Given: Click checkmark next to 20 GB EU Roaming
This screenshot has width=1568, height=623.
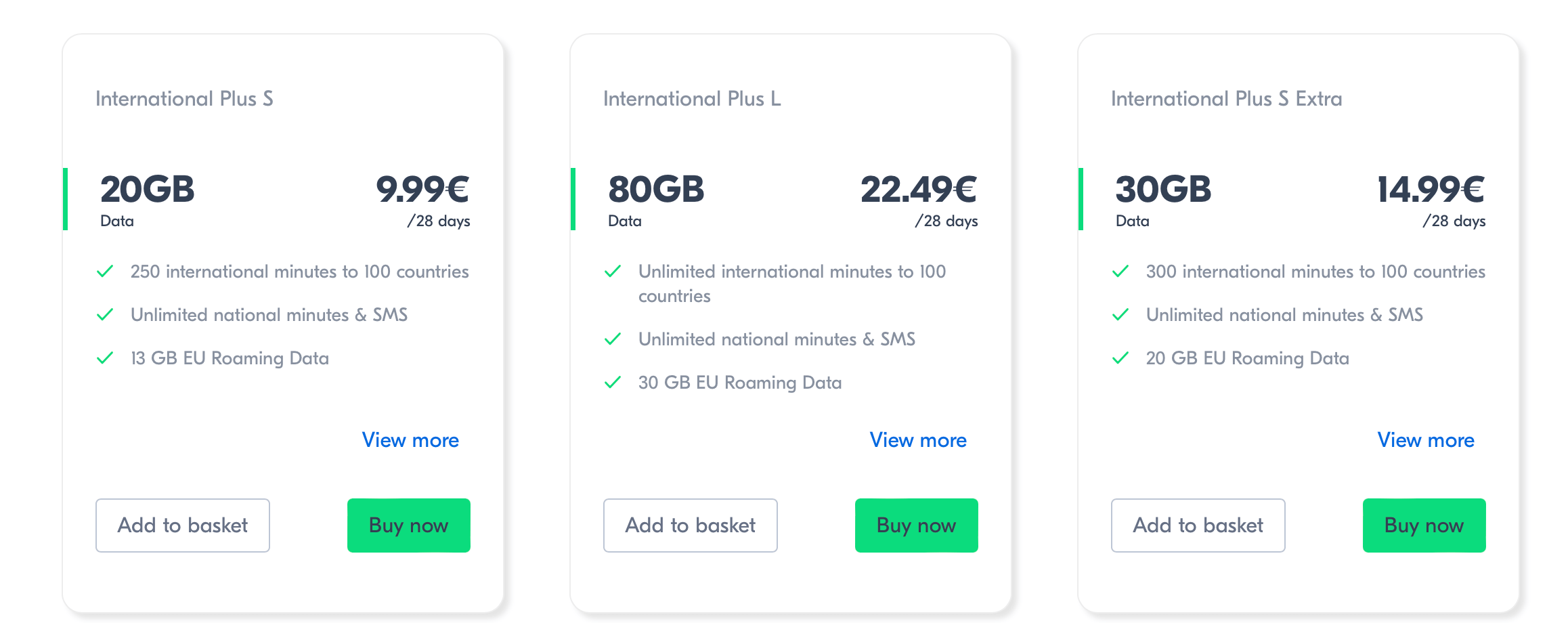Looking at the screenshot, I should 1120,358.
